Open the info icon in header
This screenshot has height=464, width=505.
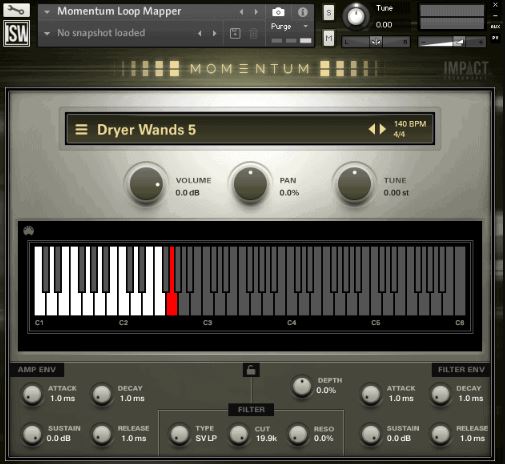tap(302, 12)
